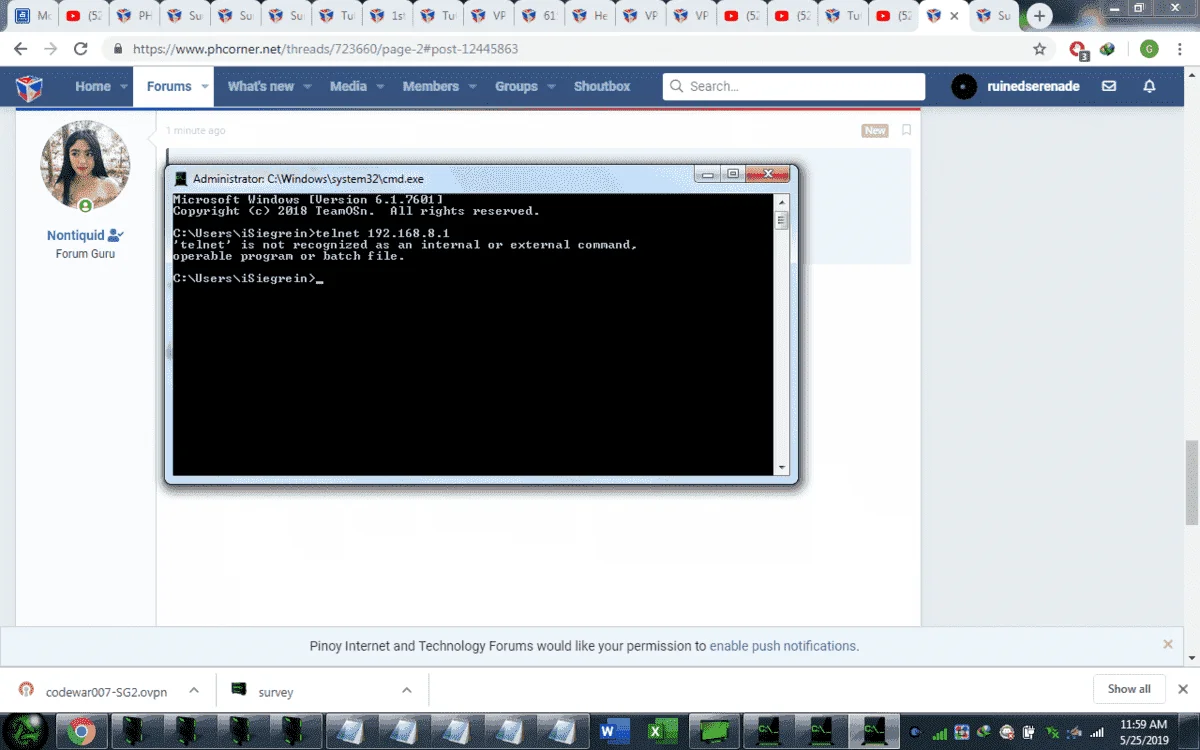Expand the Home menu arrow
Viewport: 1200px width, 750px height.
click(125, 87)
